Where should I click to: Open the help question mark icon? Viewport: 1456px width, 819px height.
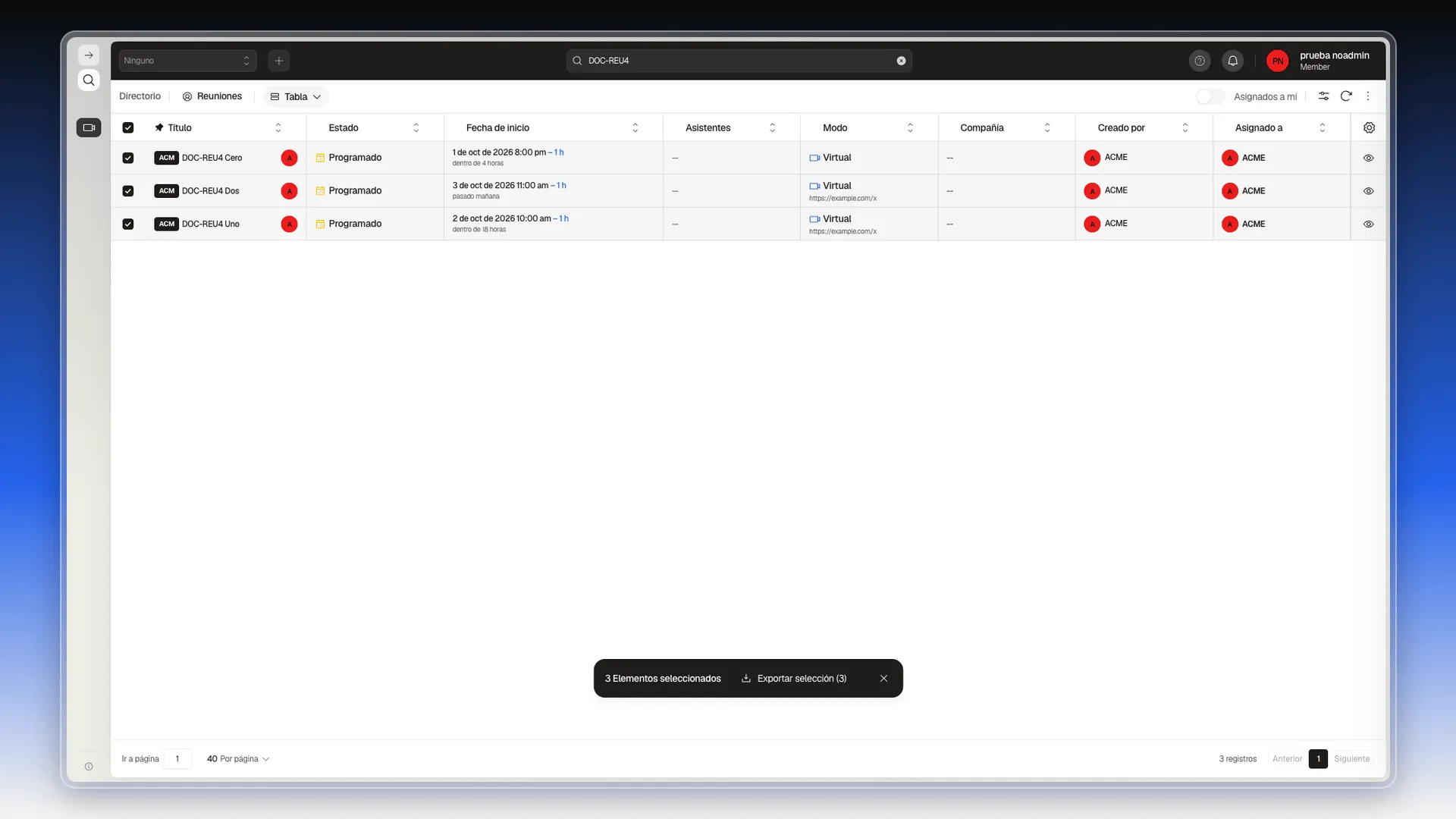coord(1200,61)
